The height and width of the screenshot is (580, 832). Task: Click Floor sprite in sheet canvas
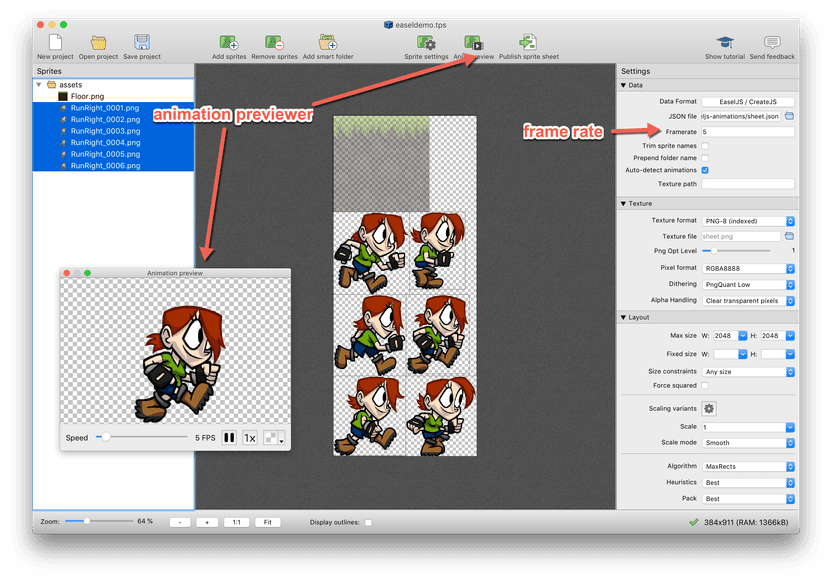coord(381,163)
